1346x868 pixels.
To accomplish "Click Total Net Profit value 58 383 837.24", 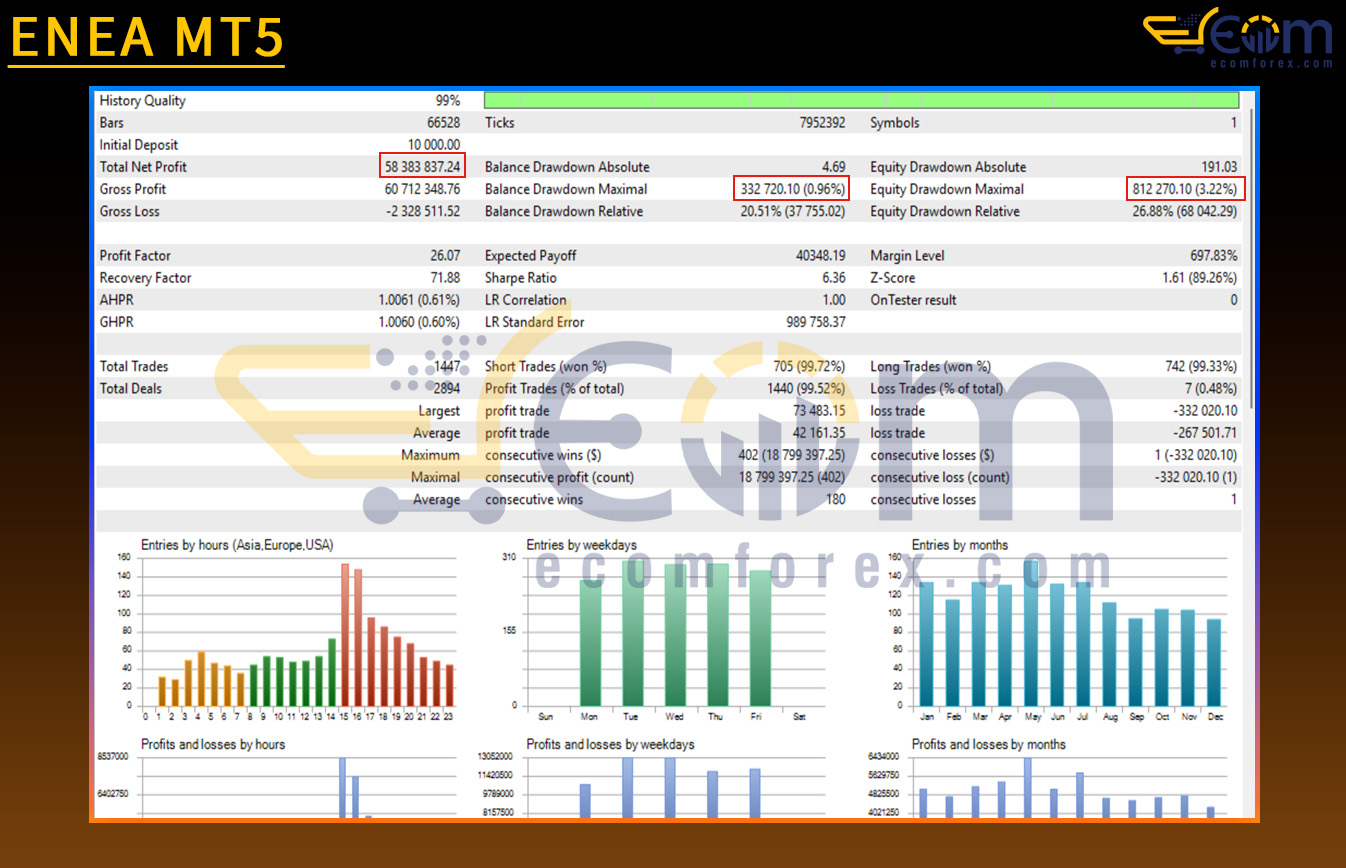I will [x=423, y=167].
